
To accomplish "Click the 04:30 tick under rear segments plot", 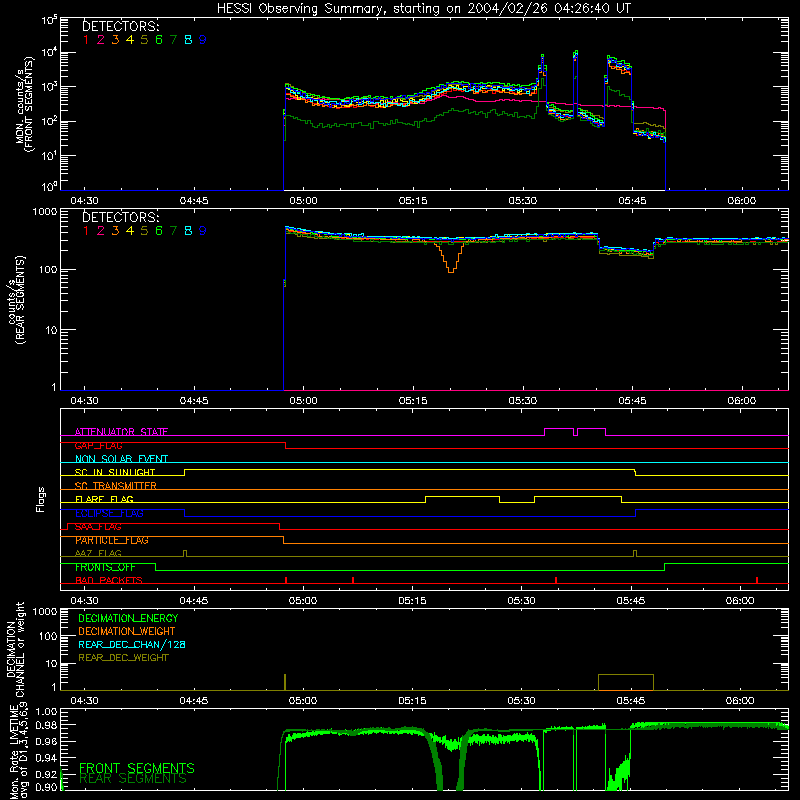I will (84, 401).
